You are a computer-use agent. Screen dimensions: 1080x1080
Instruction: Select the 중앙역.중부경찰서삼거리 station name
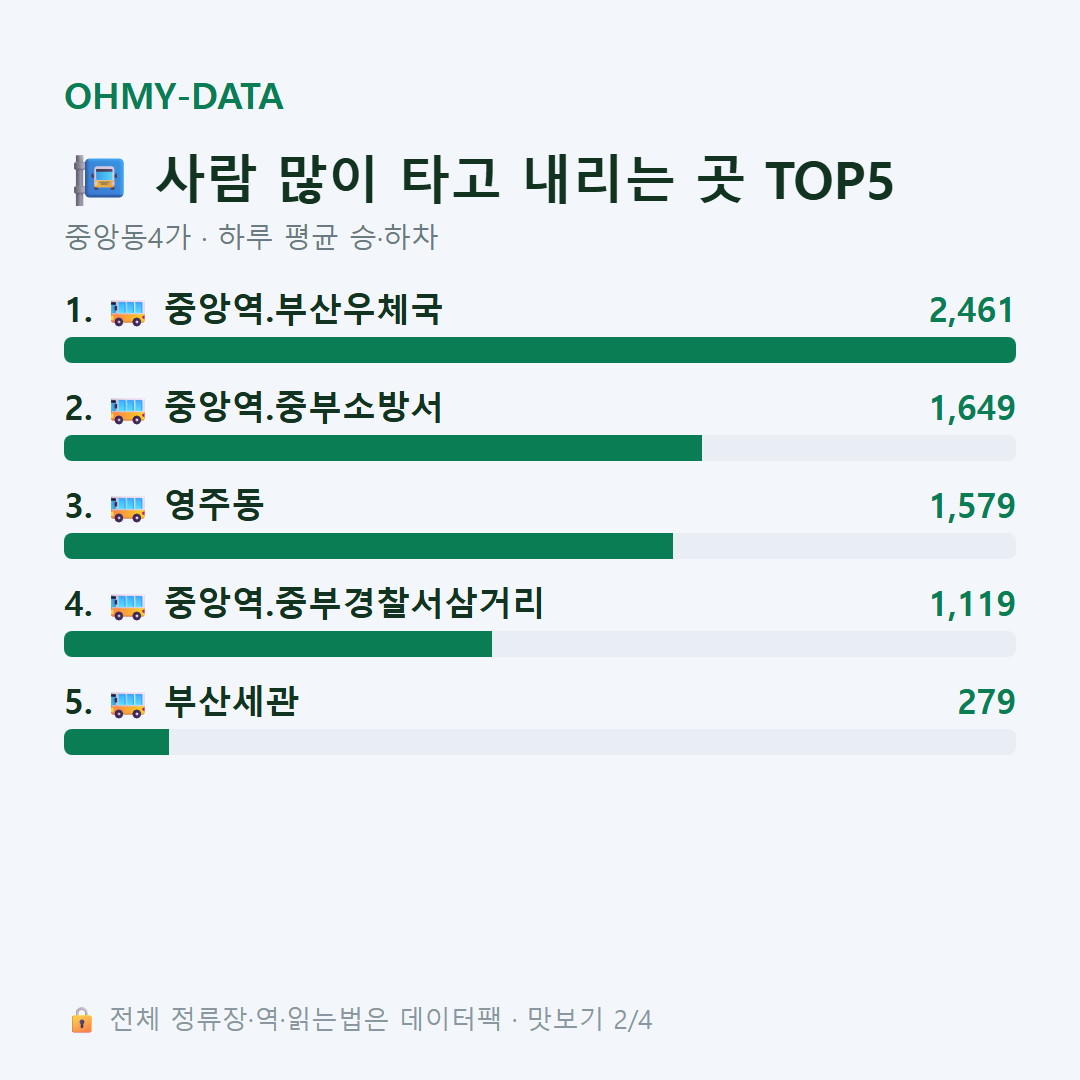point(354,603)
